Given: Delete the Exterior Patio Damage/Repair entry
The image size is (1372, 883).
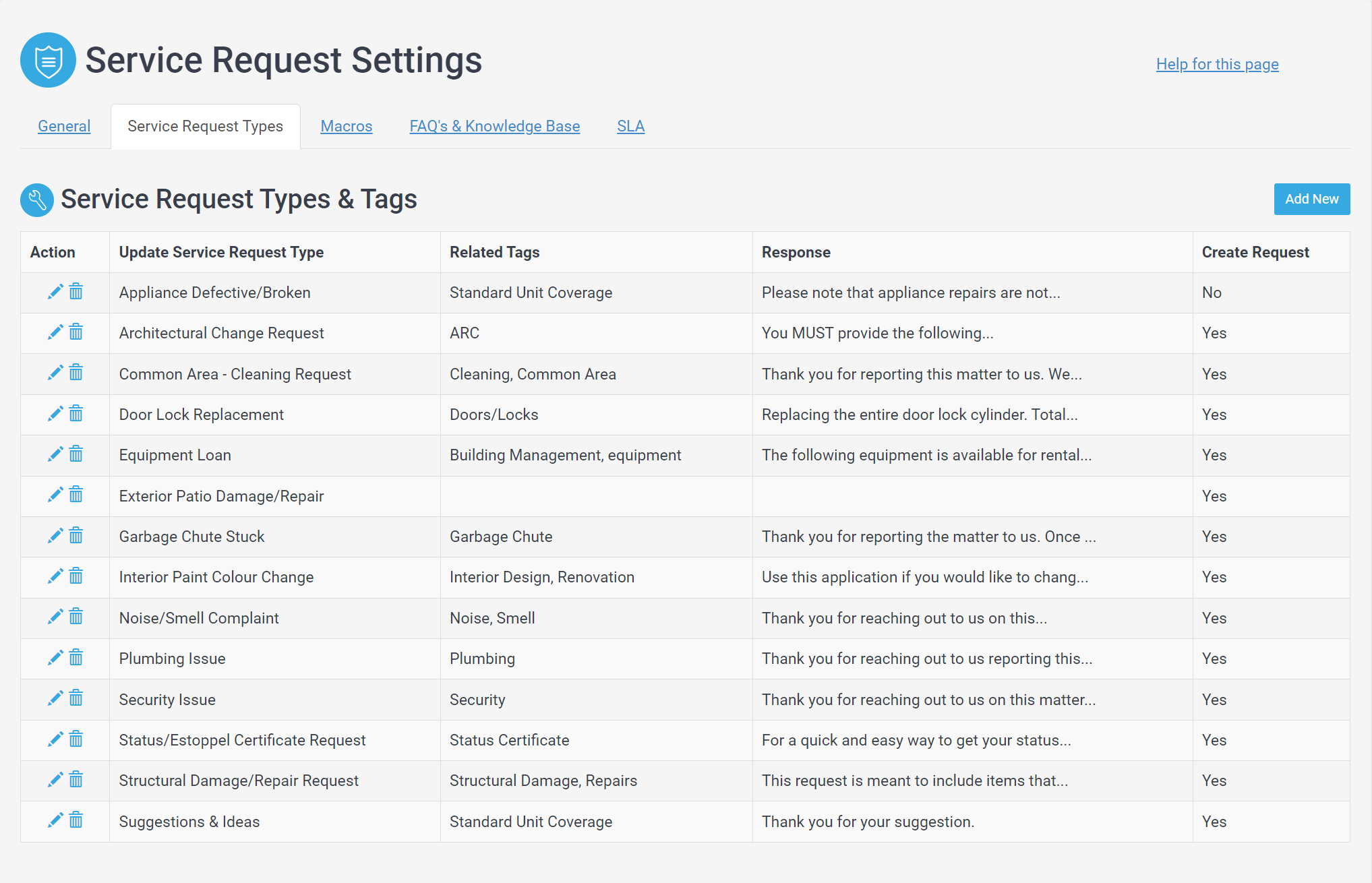Looking at the screenshot, I should [76, 495].
